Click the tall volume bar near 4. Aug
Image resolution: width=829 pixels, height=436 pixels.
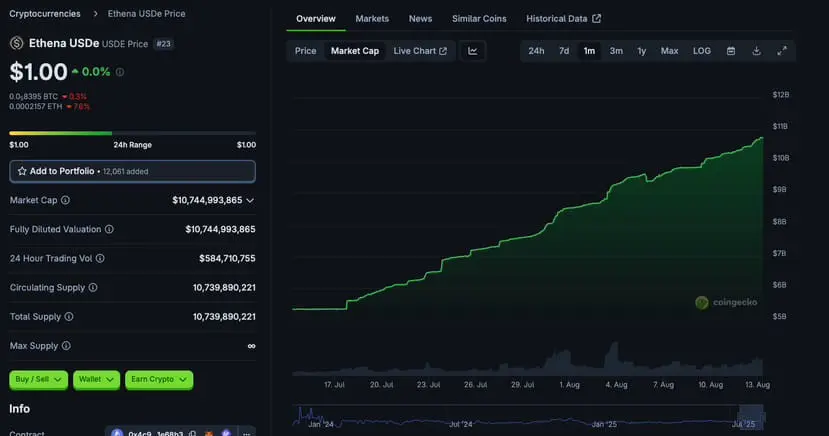pos(613,358)
